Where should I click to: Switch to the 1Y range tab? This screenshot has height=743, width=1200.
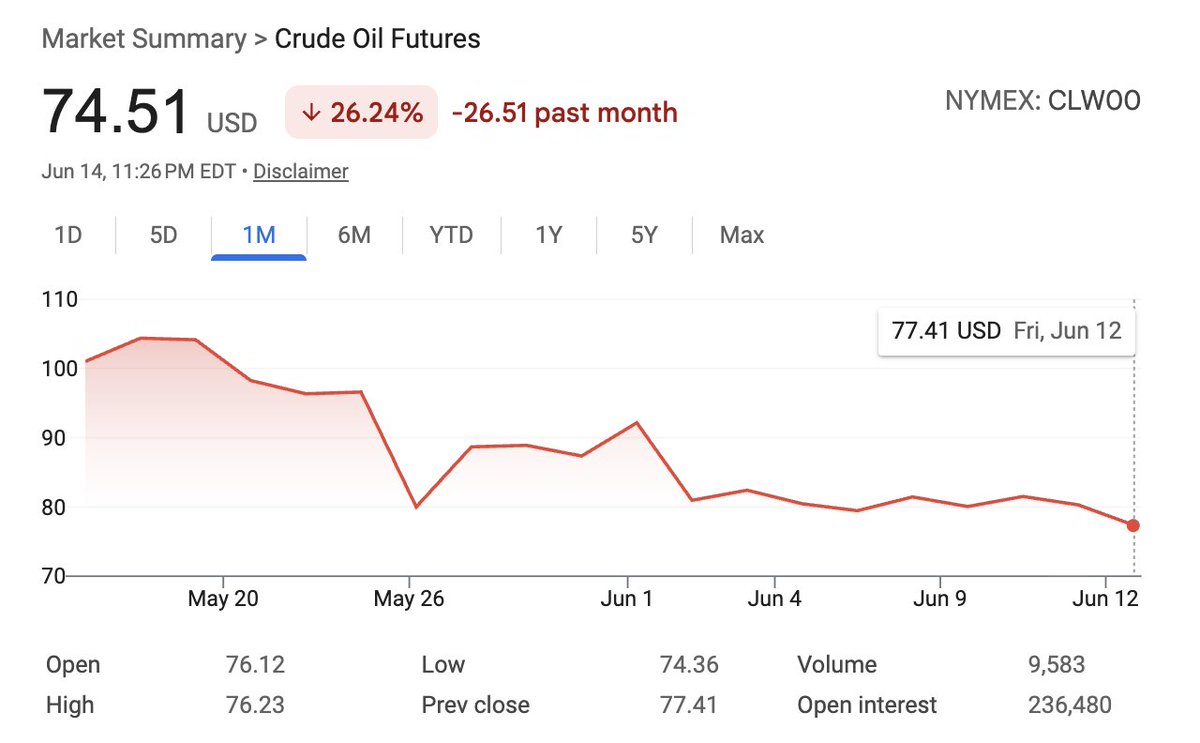pyautogui.click(x=548, y=236)
